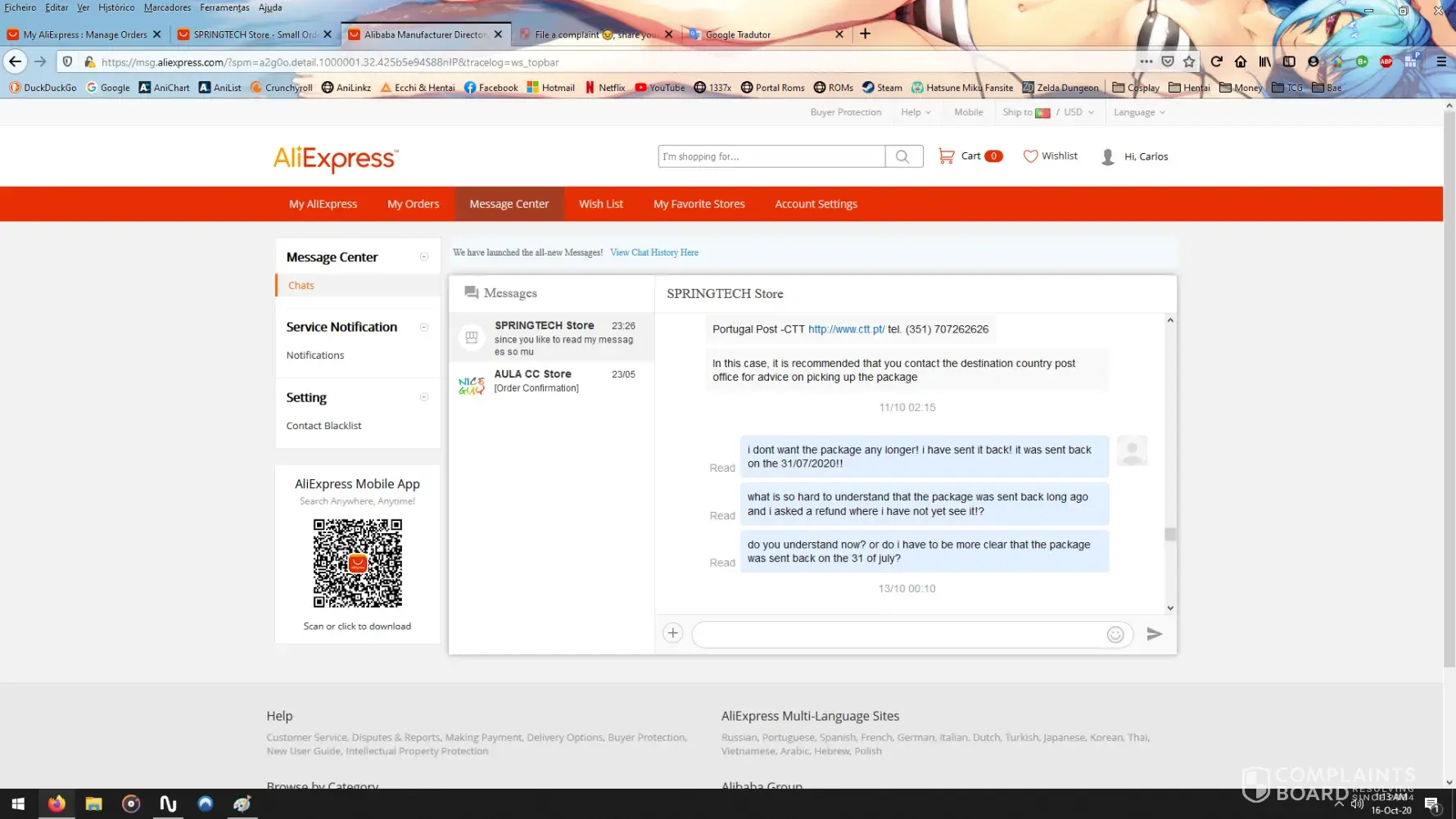This screenshot has height=819, width=1456.
Task: Click the Firefox reload page icon
Action: (x=1216, y=61)
